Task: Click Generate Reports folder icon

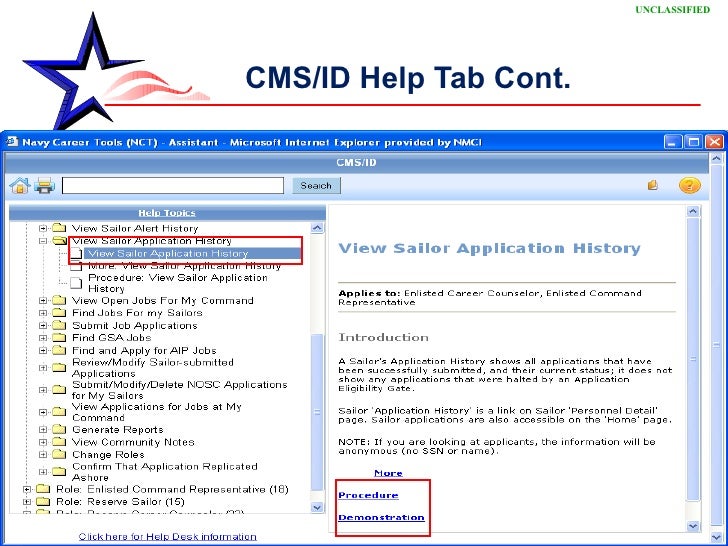Action: [59, 429]
